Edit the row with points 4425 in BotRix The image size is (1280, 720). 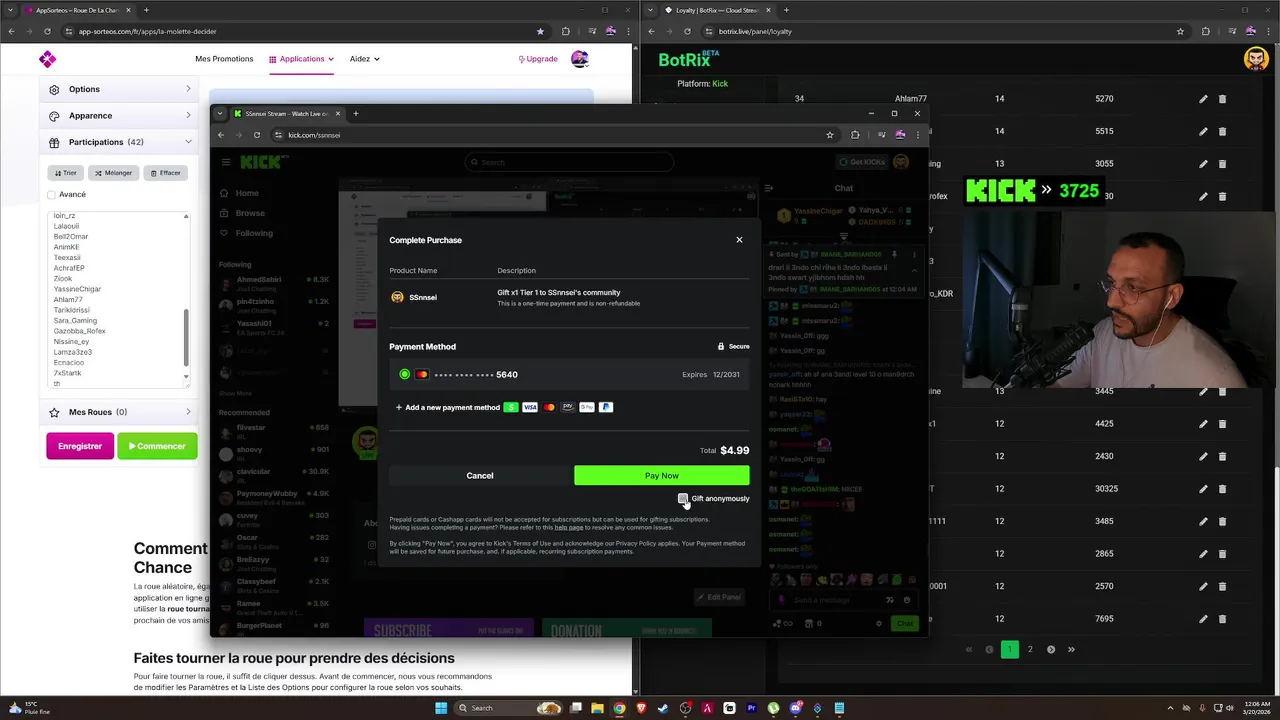(1203, 424)
